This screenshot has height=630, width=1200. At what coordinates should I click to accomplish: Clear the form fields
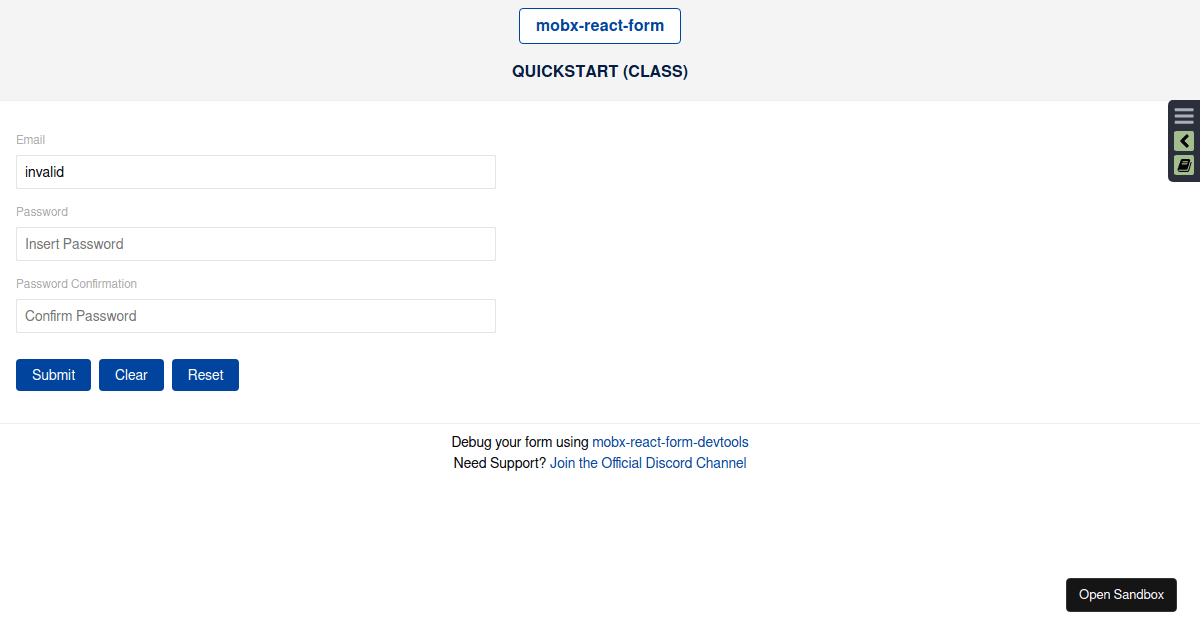(x=131, y=374)
